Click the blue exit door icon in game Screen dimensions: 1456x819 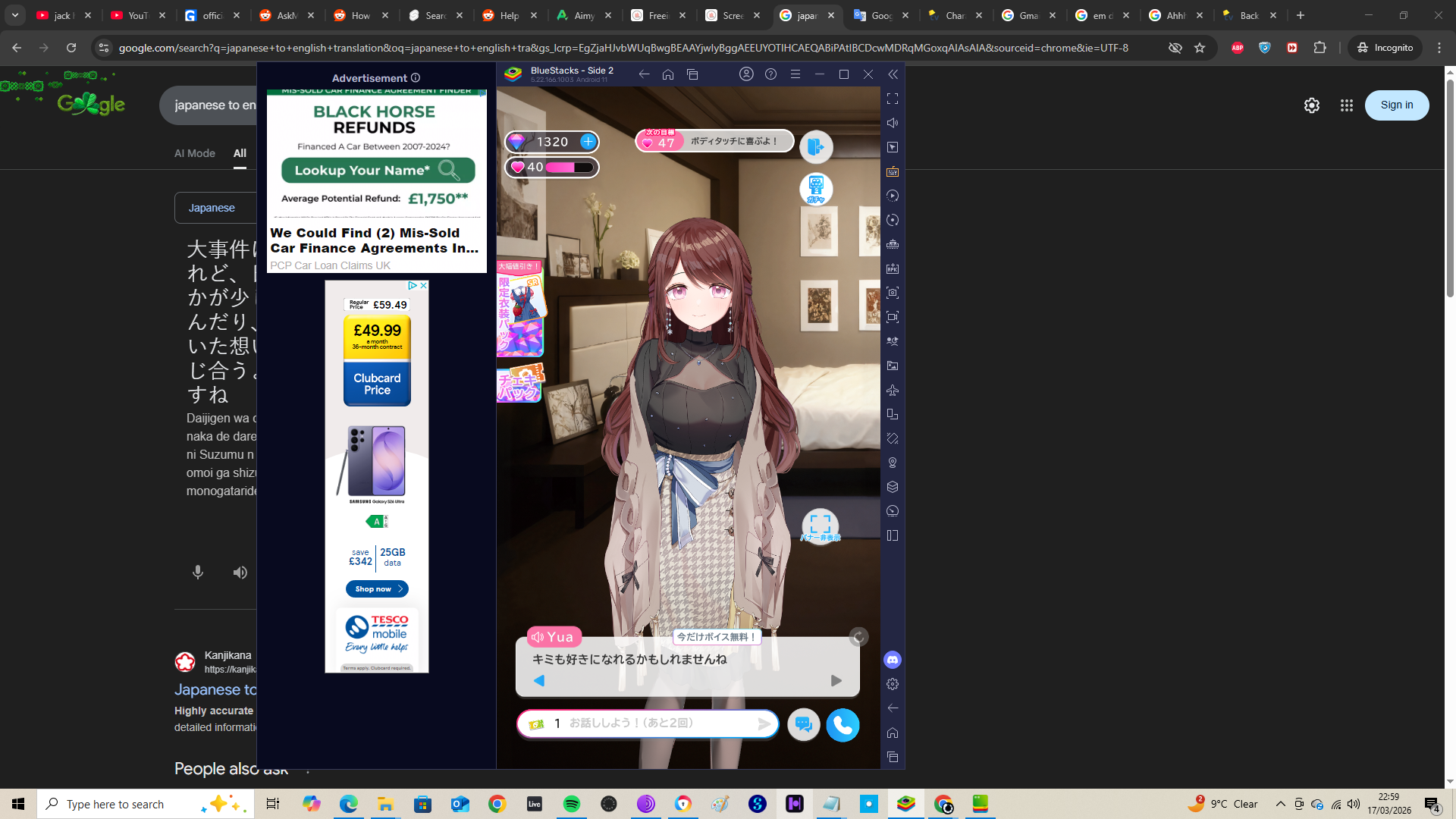click(x=816, y=147)
